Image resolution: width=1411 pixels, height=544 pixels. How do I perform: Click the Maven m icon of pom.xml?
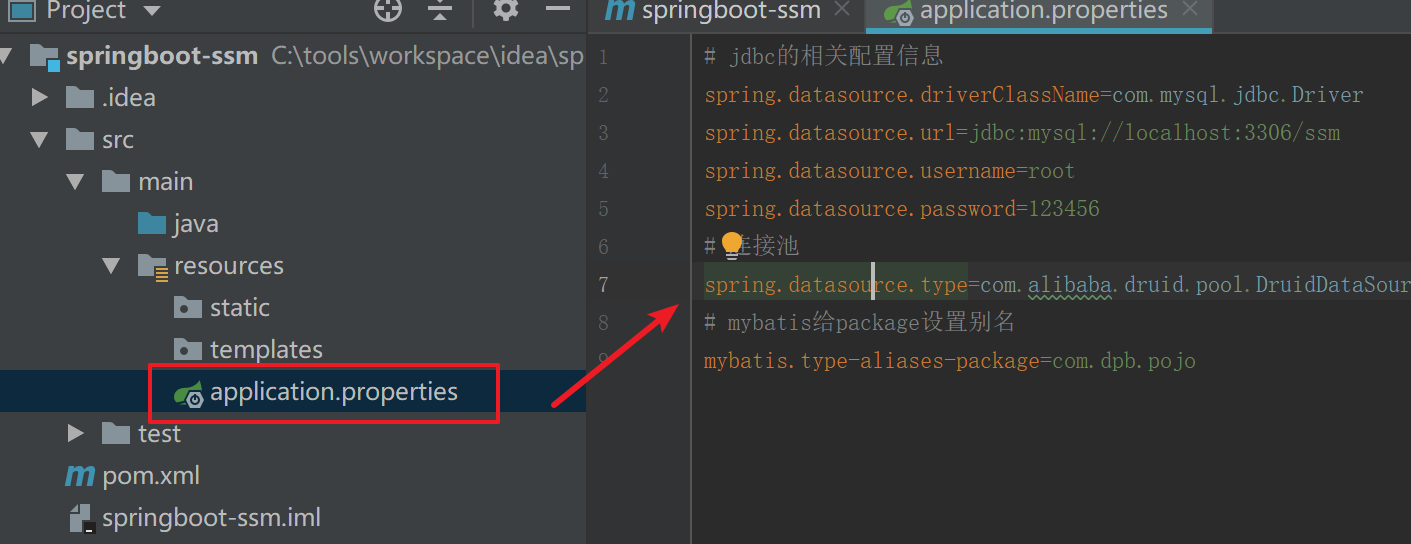pyautogui.click(x=80, y=476)
